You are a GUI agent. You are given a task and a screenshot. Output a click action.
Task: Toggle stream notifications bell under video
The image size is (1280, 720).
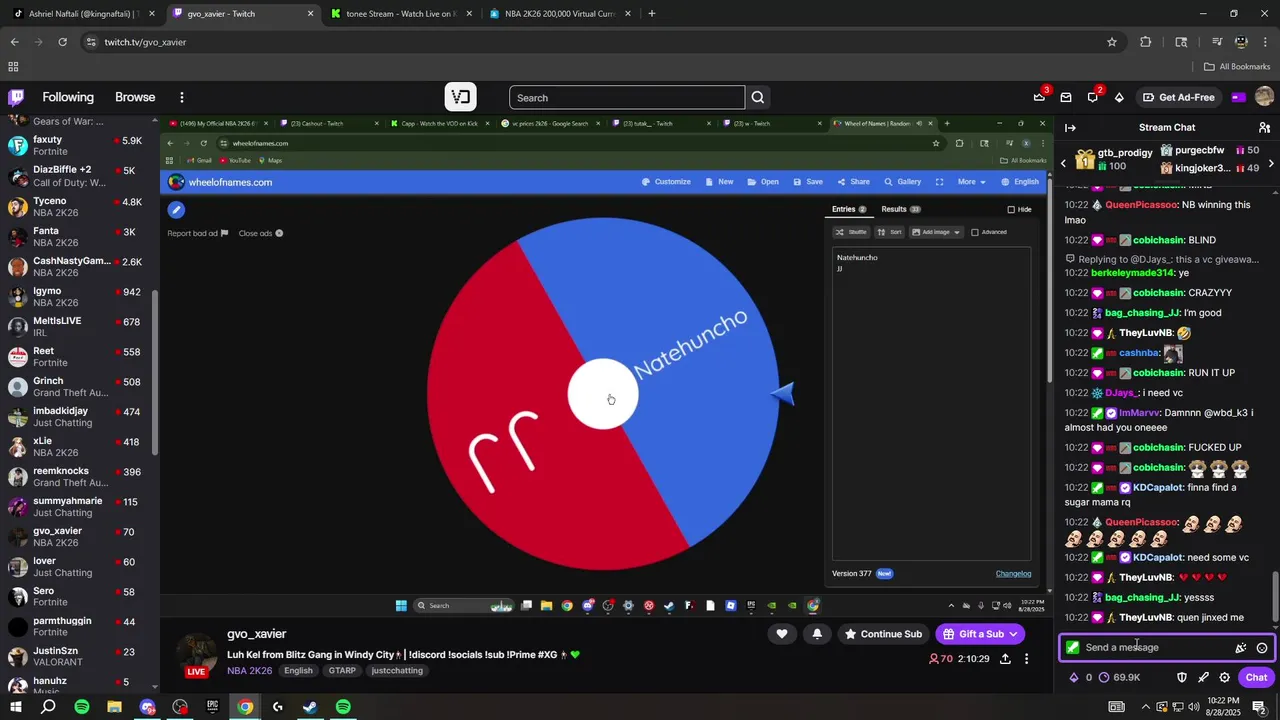817,634
